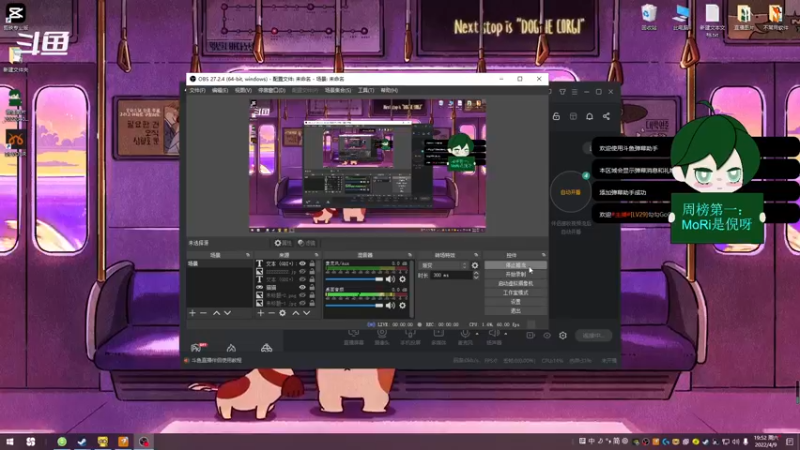Pop out the 来源 dock via its header icon
The image size is (800, 450).
(x=316, y=255)
